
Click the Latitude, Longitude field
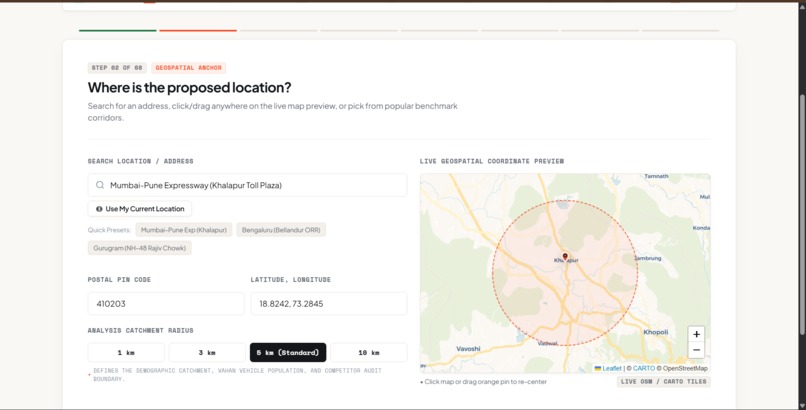[x=329, y=304]
